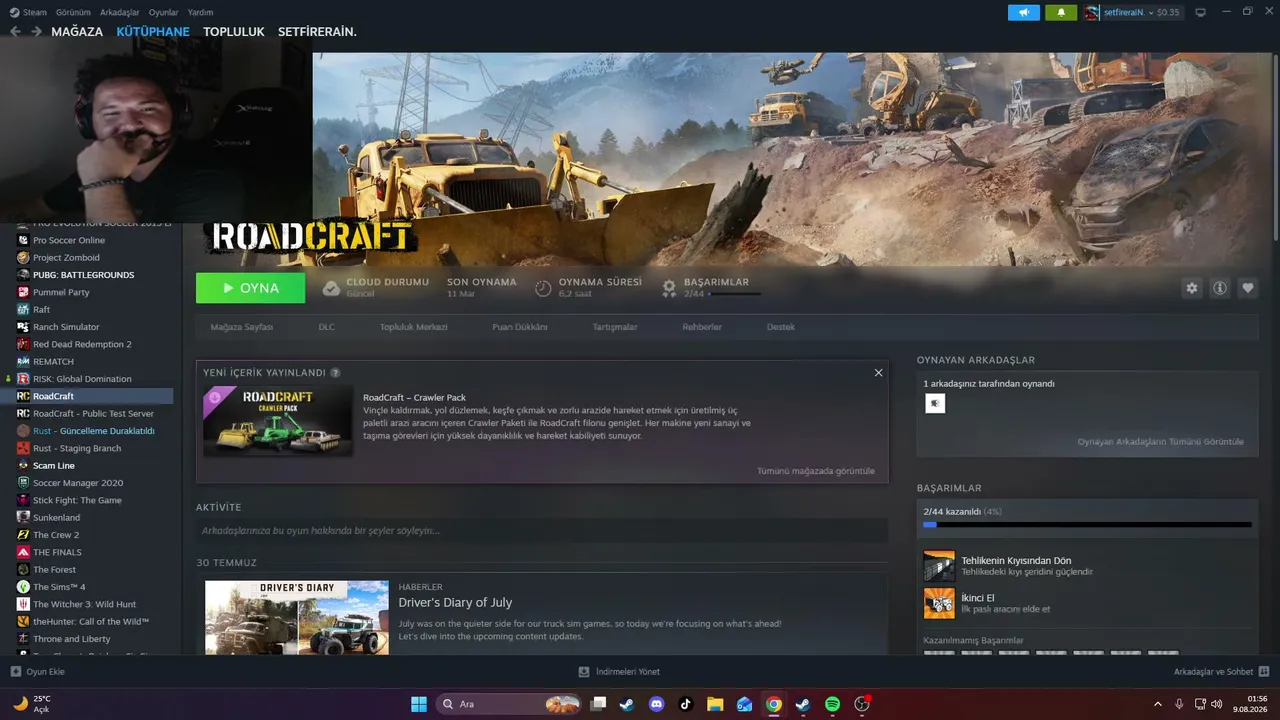The image size is (1280, 720).
Task: Open the Oyunlar menu
Action: (x=164, y=12)
